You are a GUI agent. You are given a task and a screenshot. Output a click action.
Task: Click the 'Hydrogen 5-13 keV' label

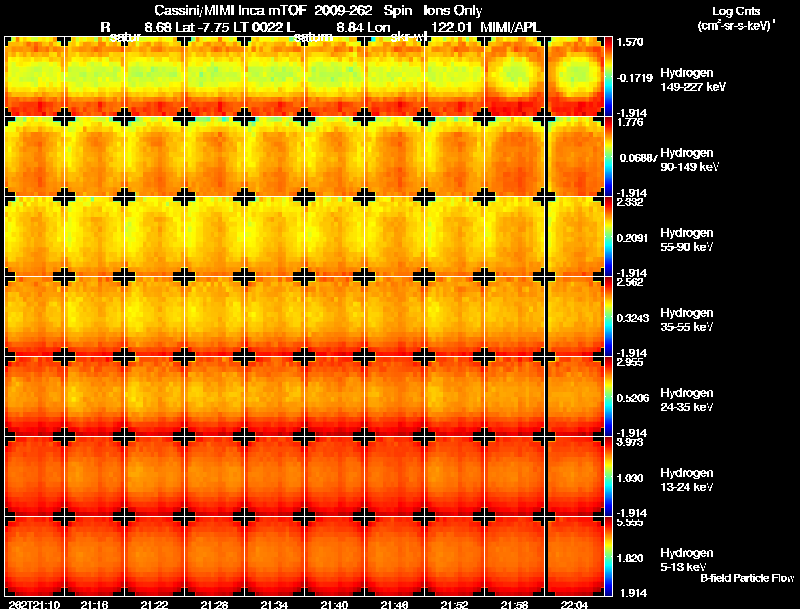coord(687,560)
